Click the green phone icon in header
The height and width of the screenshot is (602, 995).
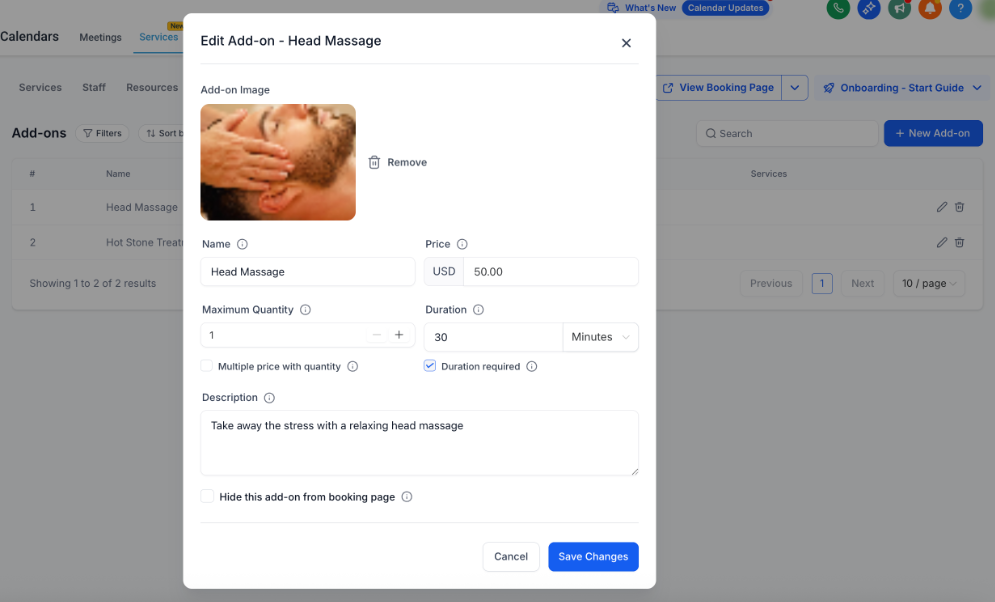click(x=838, y=9)
